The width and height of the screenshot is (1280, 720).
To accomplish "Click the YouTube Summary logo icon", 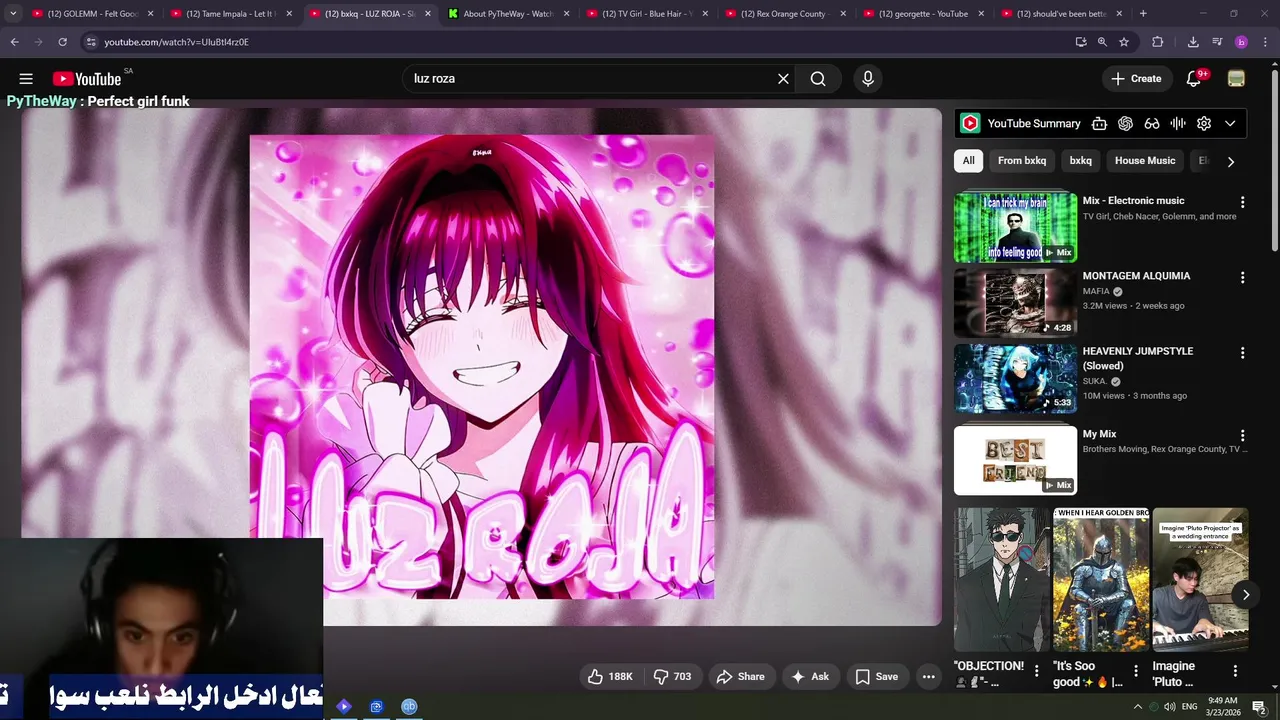I will (969, 123).
